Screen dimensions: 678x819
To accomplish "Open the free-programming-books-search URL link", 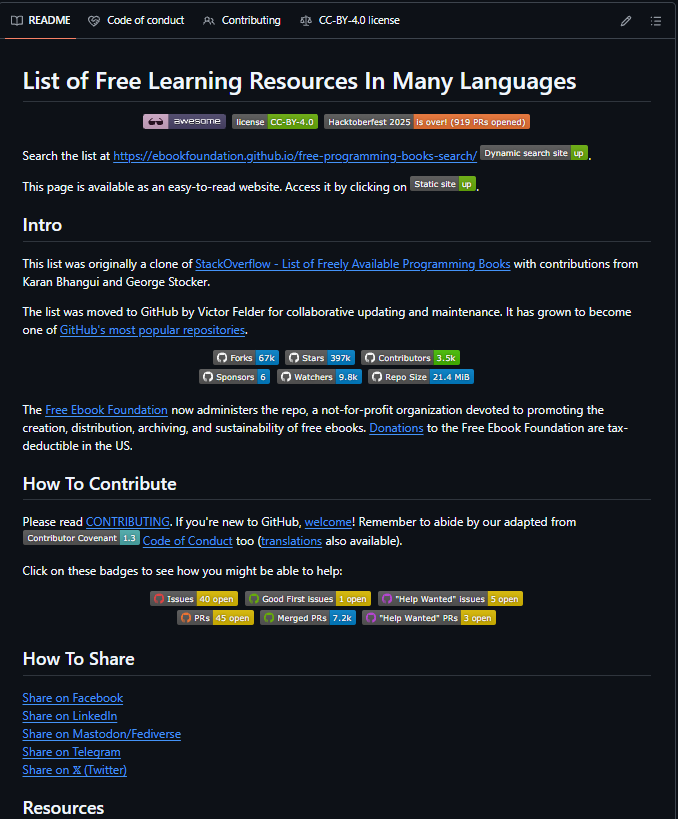I will point(295,156).
